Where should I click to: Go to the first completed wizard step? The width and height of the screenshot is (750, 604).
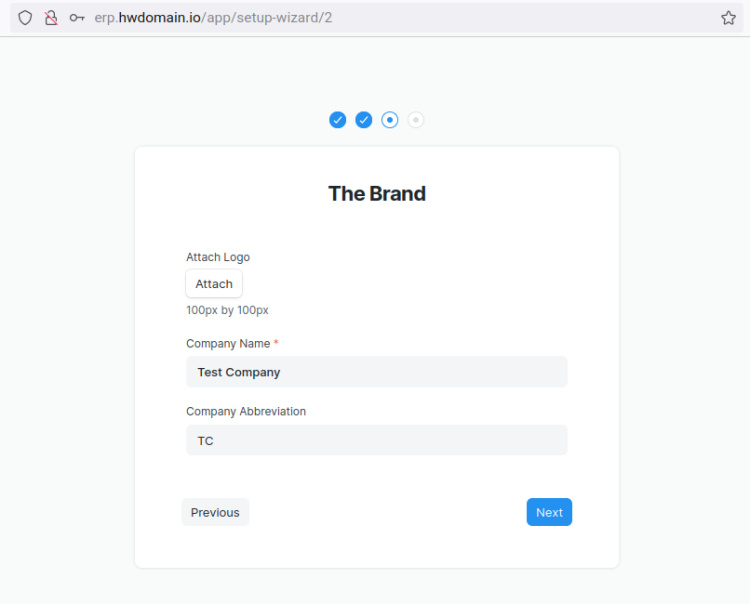[x=338, y=120]
